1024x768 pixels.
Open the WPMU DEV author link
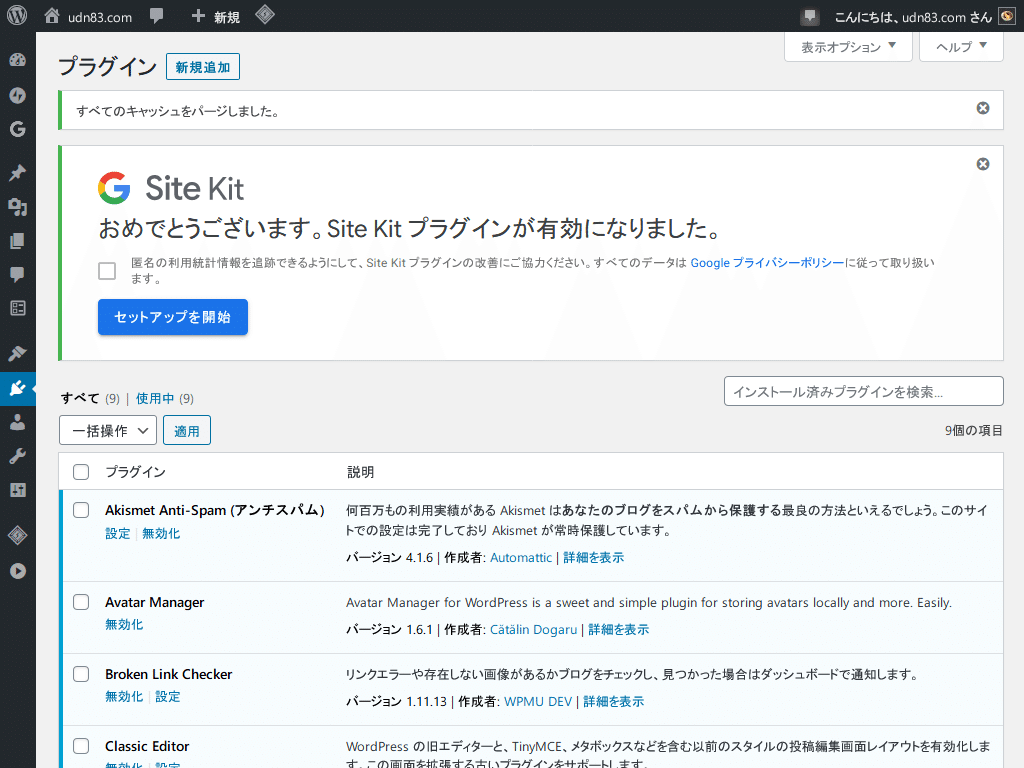(538, 701)
